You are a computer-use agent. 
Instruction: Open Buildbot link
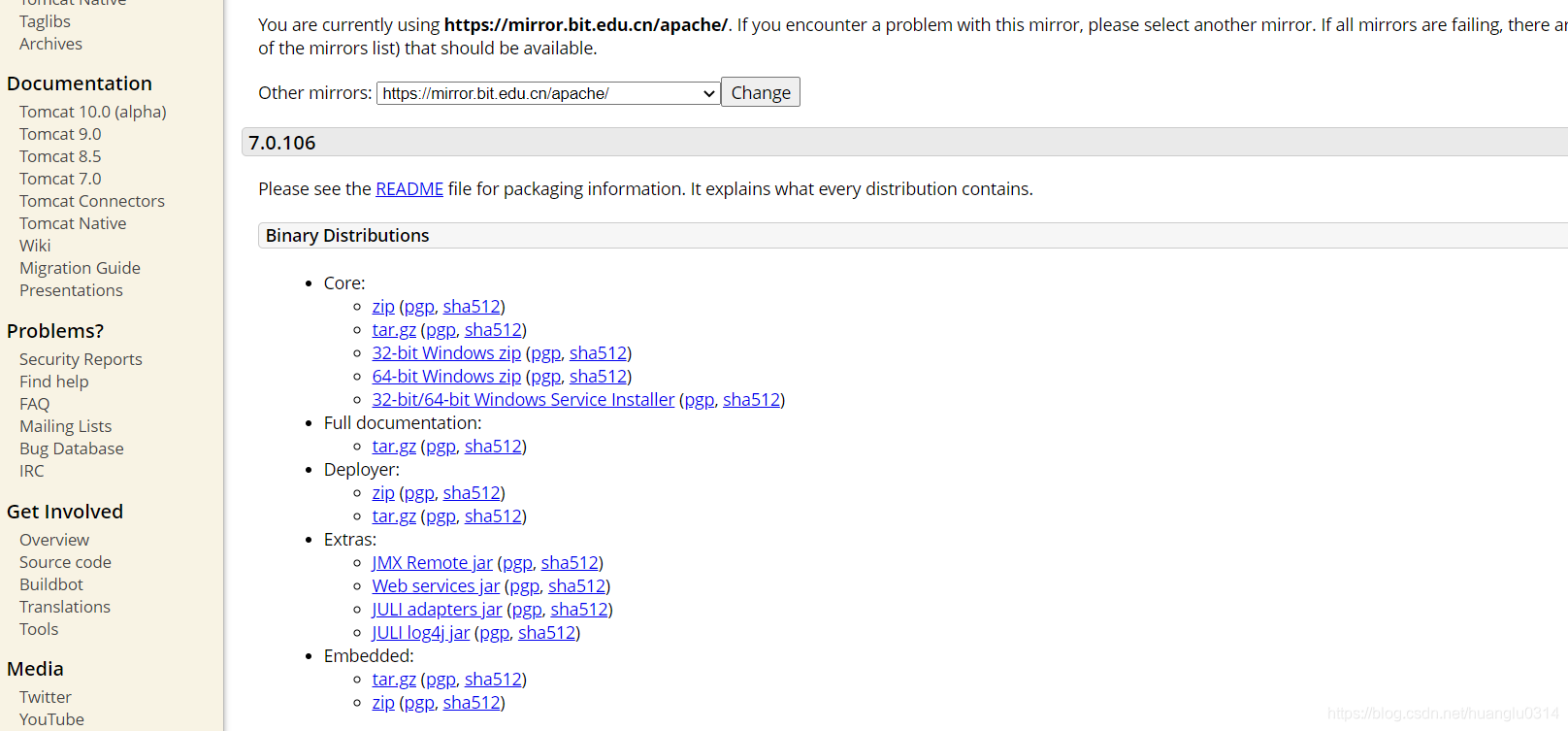[51, 584]
